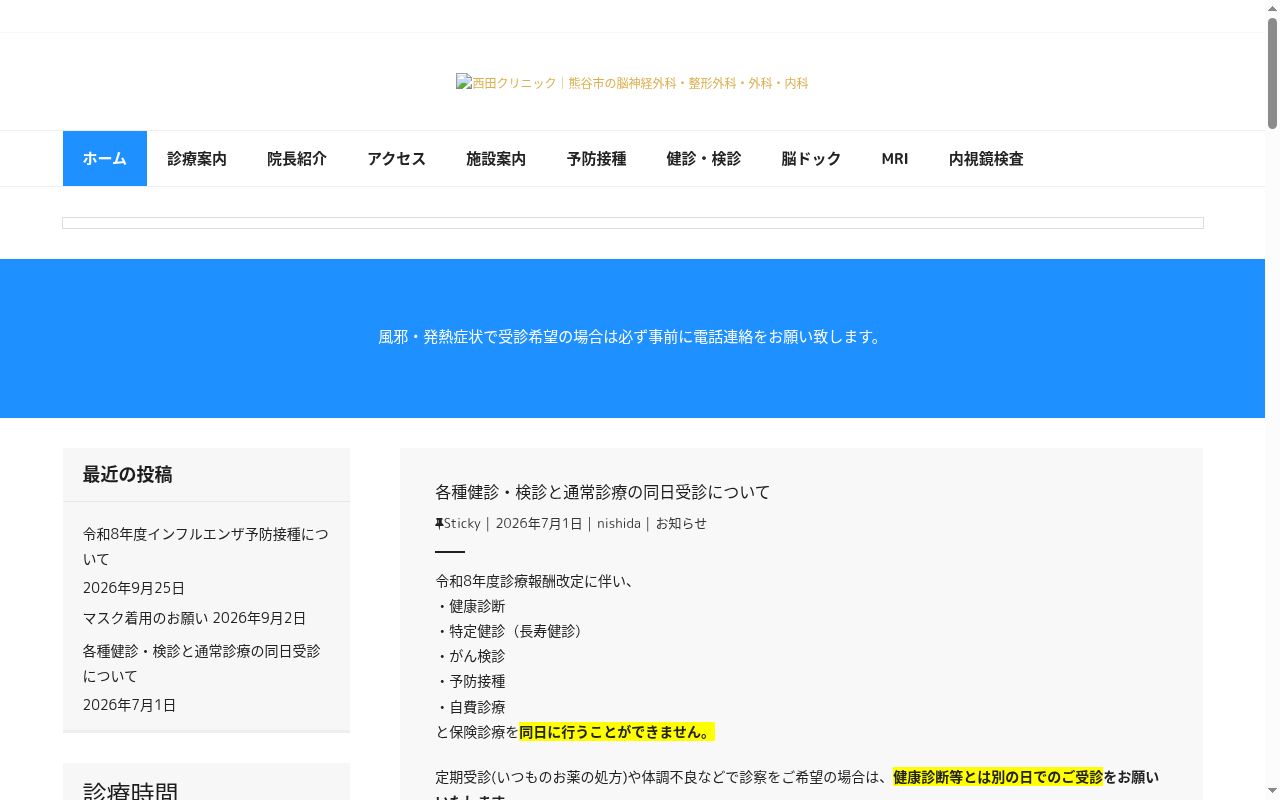
Task: Select MRI in the navigation menu
Action: pos(895,158)
